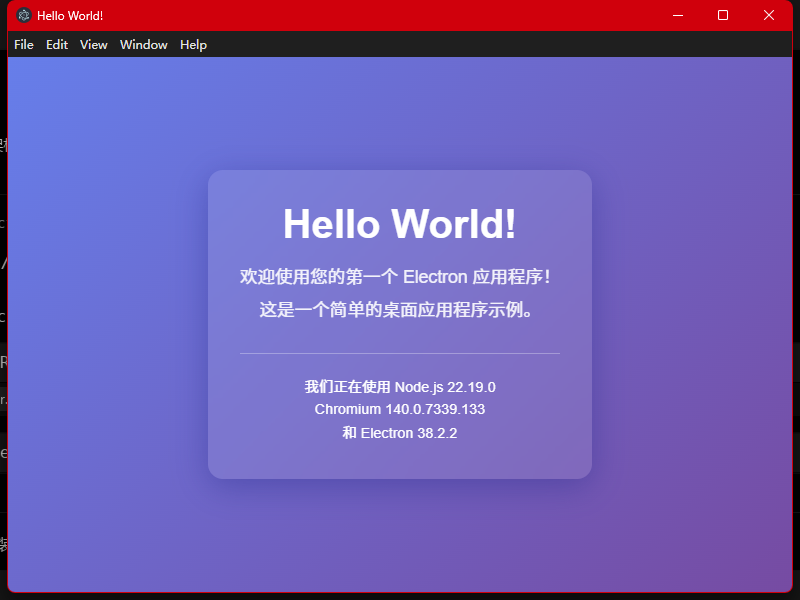This screenshot has width=800, height=600.
Task: Close the Hello World! window
Action: (x=769, y=15)
